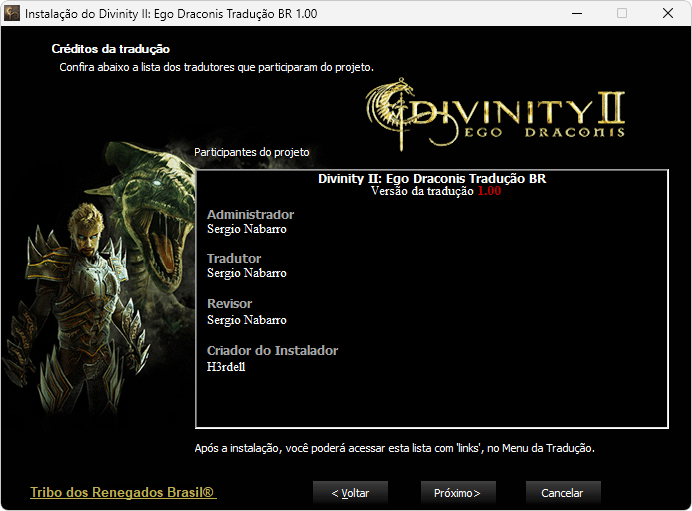Open the Tribo dos Renegados Brasil link

[123, 493]
